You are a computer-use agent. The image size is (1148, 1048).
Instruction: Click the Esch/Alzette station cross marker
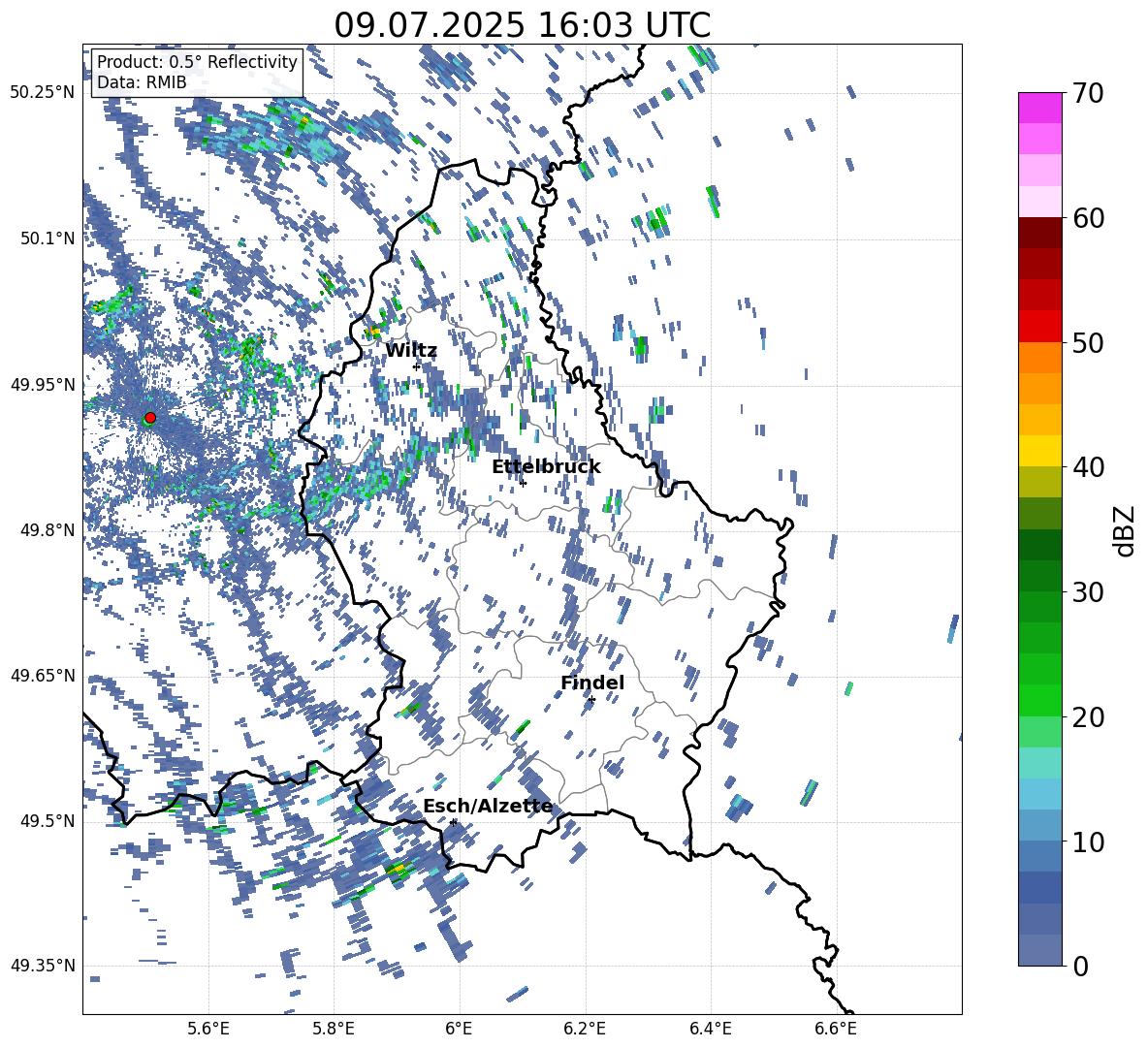(x=453, y=822)
